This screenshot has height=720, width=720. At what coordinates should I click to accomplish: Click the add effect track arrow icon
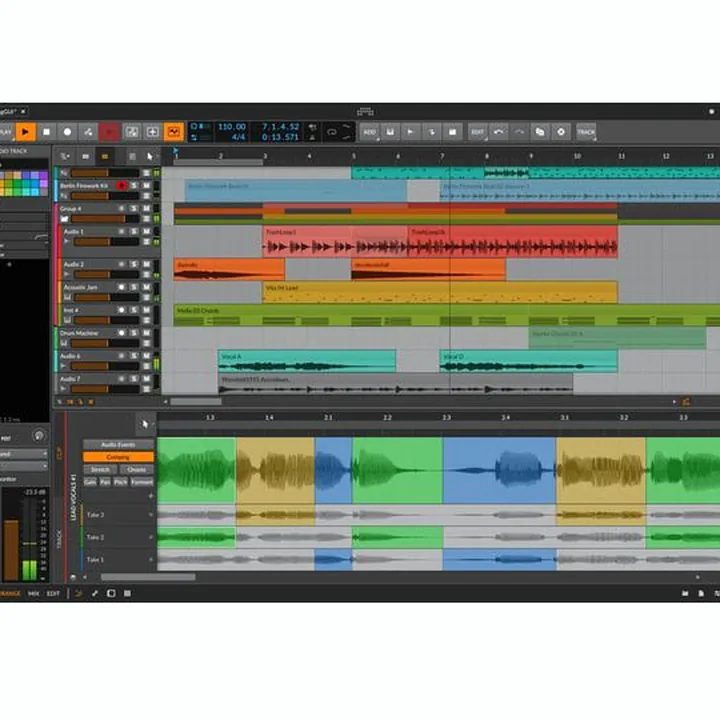[x=432, y=132]
